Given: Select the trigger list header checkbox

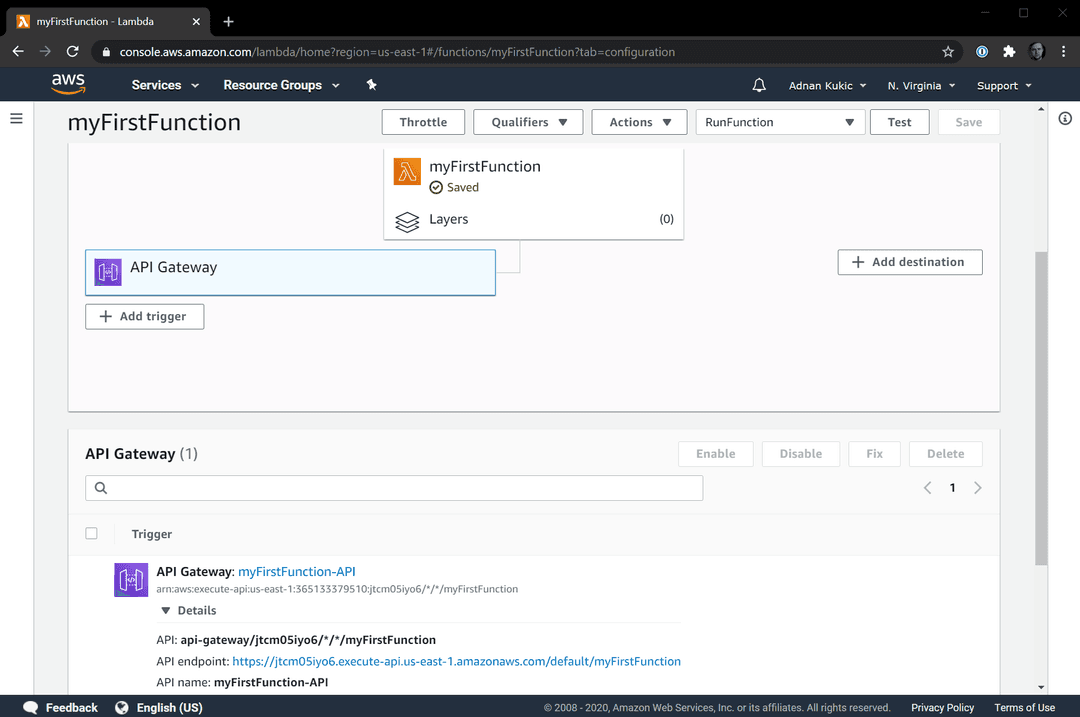Looking at the screenshot, I should (91, 533).
